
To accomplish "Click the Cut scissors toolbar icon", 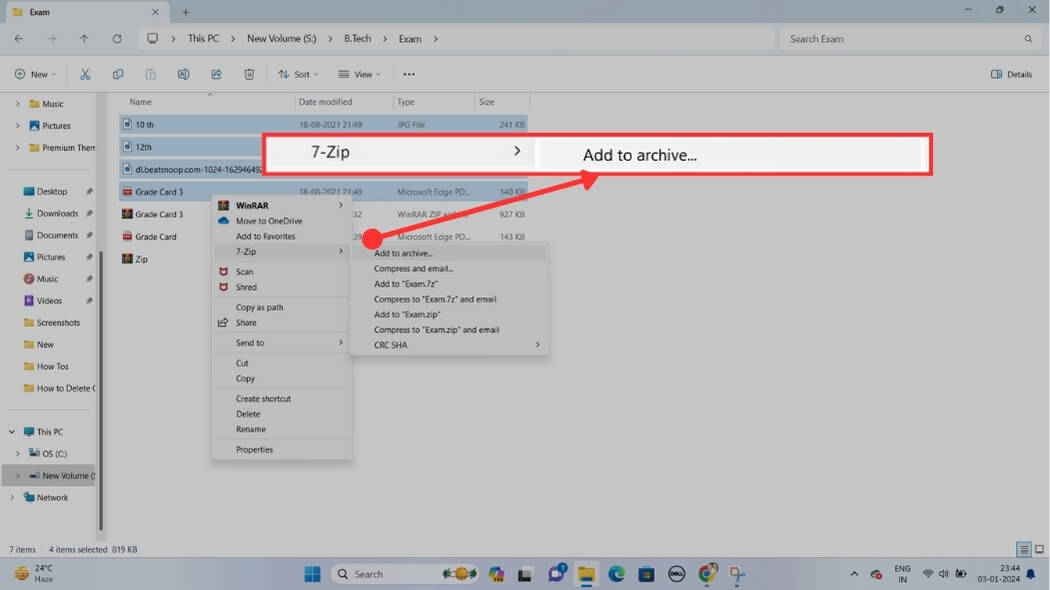I will click(x=85, y=74).
